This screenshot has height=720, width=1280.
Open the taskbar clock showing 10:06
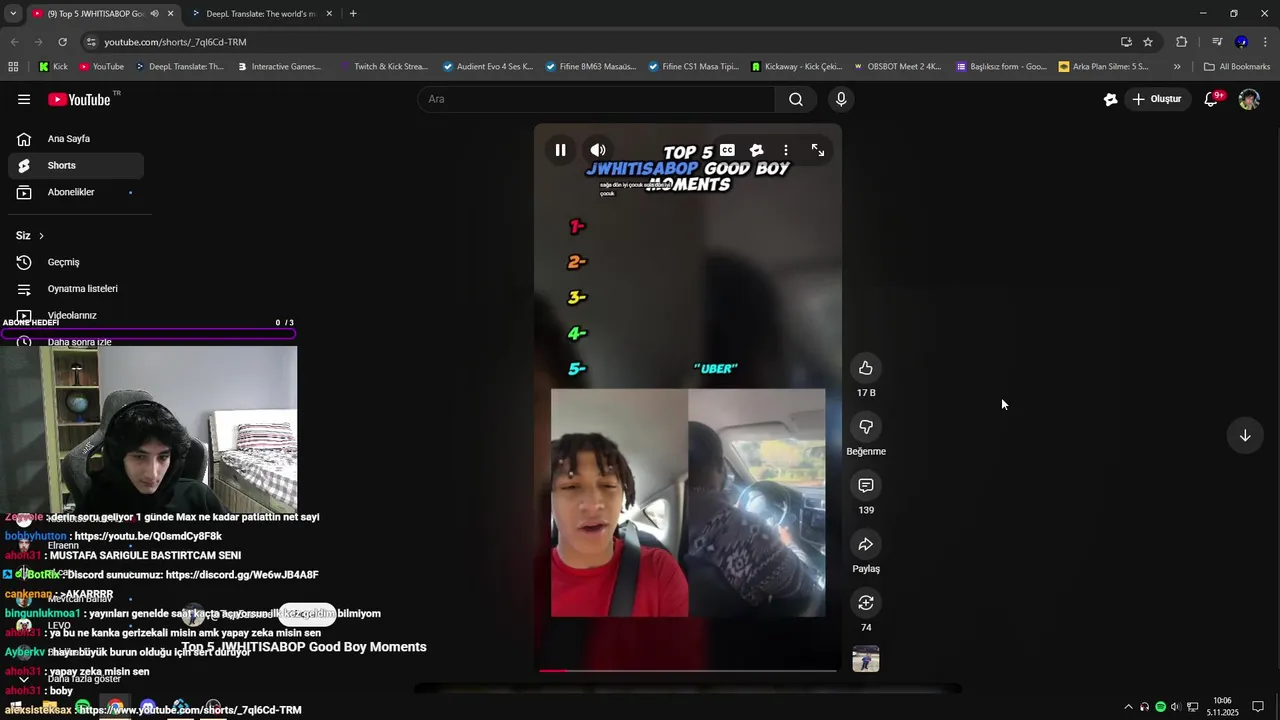pyautogui.click(x=1222, y=707)
